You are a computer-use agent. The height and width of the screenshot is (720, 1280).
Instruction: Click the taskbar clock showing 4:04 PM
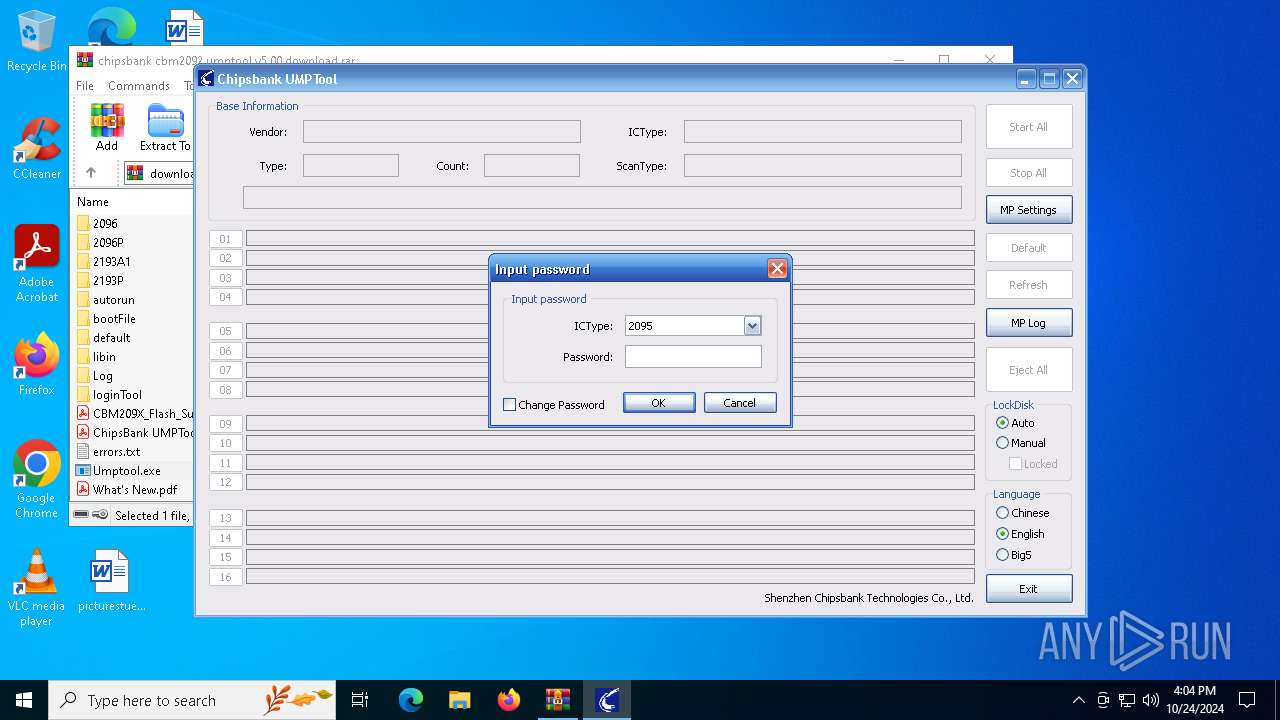[1195, 700]
